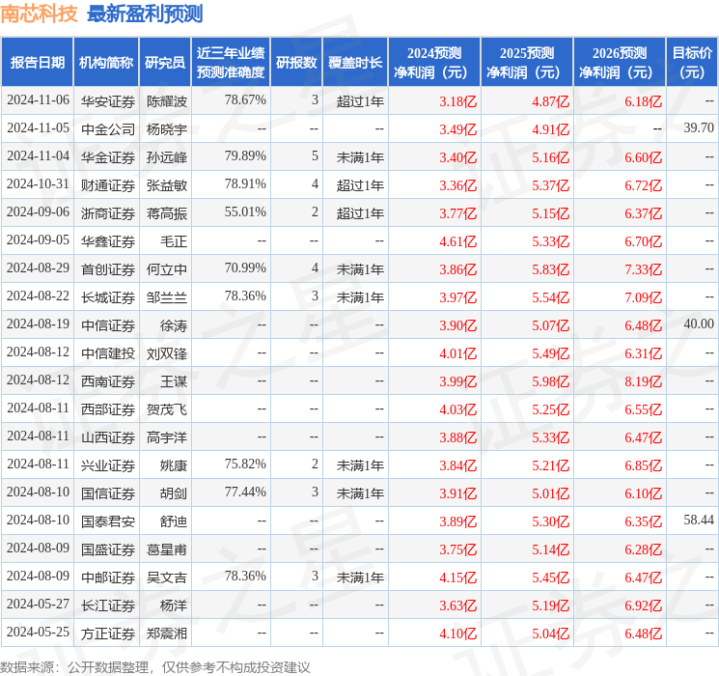Viewport: 719px width, 676px height.
Task: Click the 77.44% accuracy value
Action: click(x=245, y=492)
